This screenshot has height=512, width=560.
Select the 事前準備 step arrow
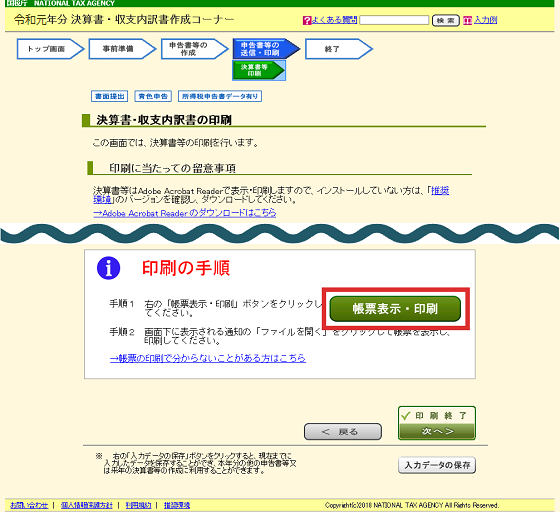click(122, 49)
